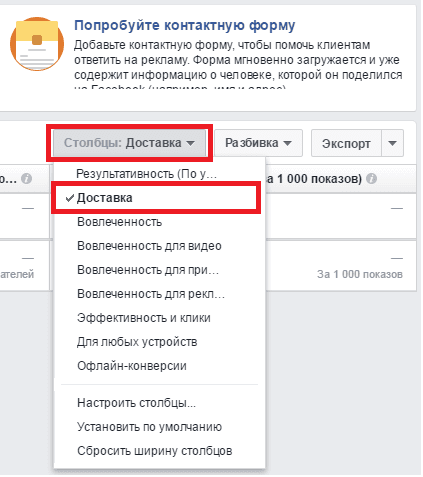Click info icon next to '1 000 показов' header
Viewport: 423px width, 477px height.
(x=372, y=179)
